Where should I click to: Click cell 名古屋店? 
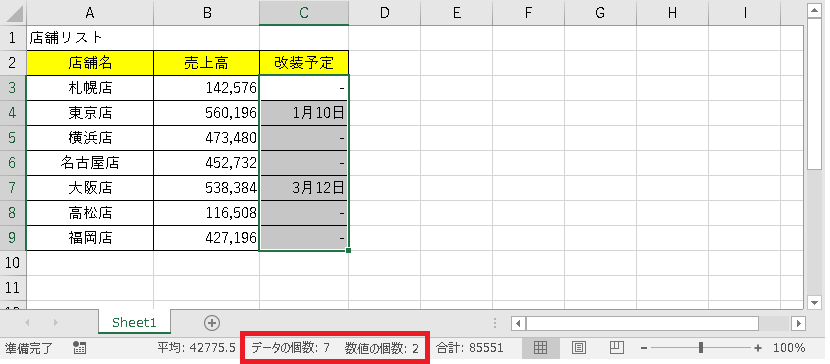[90, 163]
